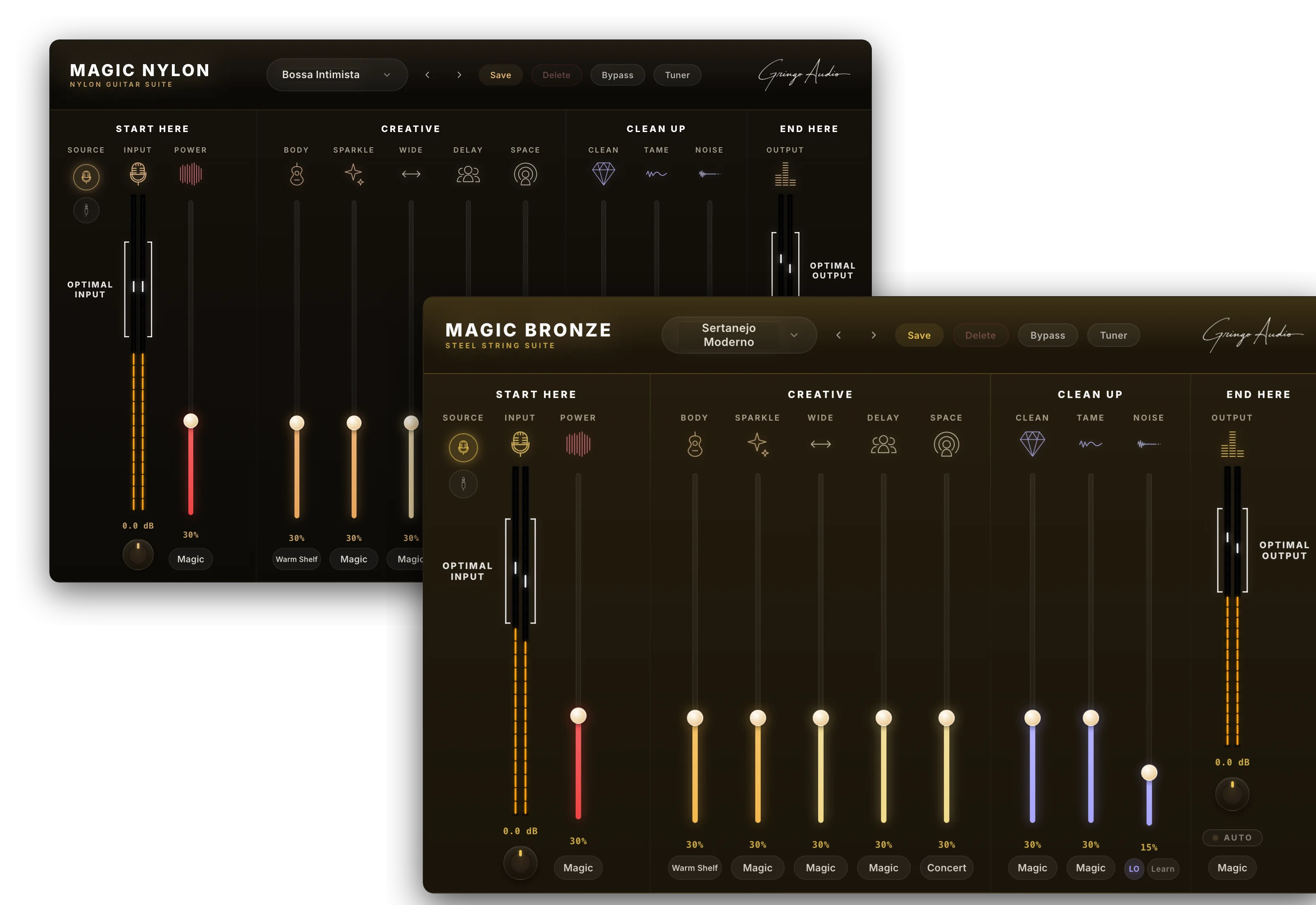This screenshot has width=1316, height=905.
Task: Go to previous preset in Magic Nylon
Action: point(427,75)
